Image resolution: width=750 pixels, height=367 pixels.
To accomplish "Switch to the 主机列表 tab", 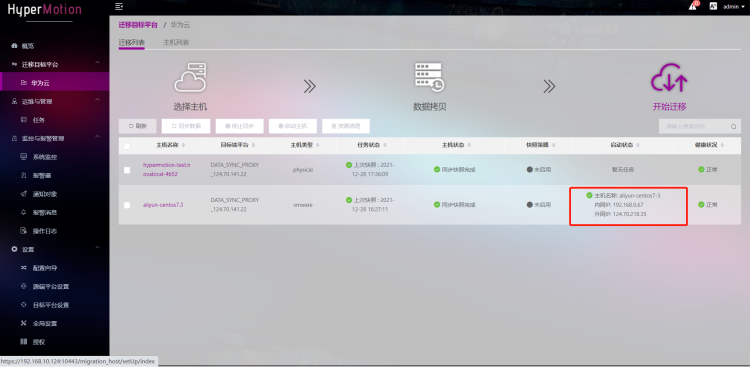I will click(176, 43).
